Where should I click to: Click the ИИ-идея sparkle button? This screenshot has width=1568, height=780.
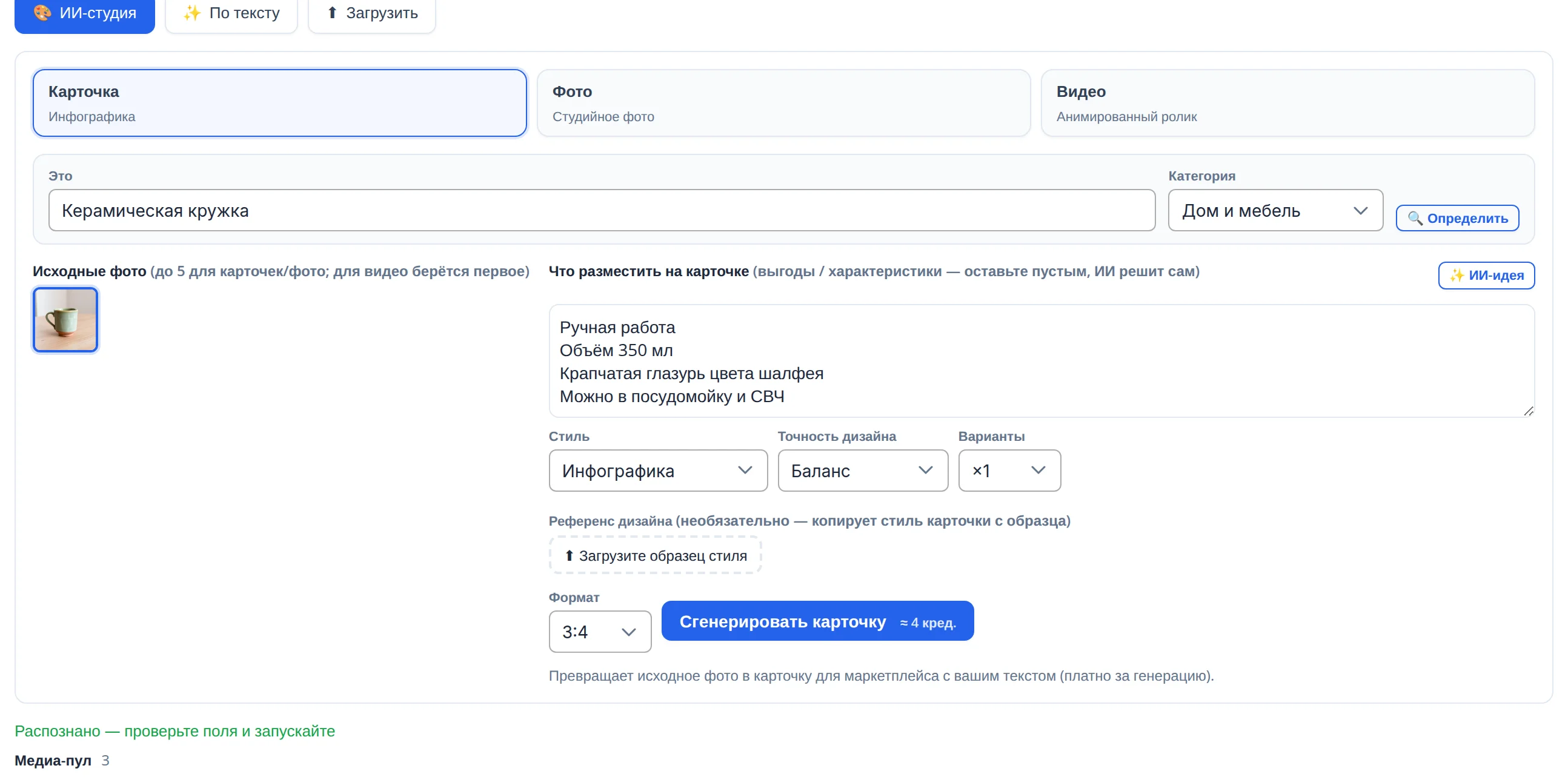[1486, 275]
